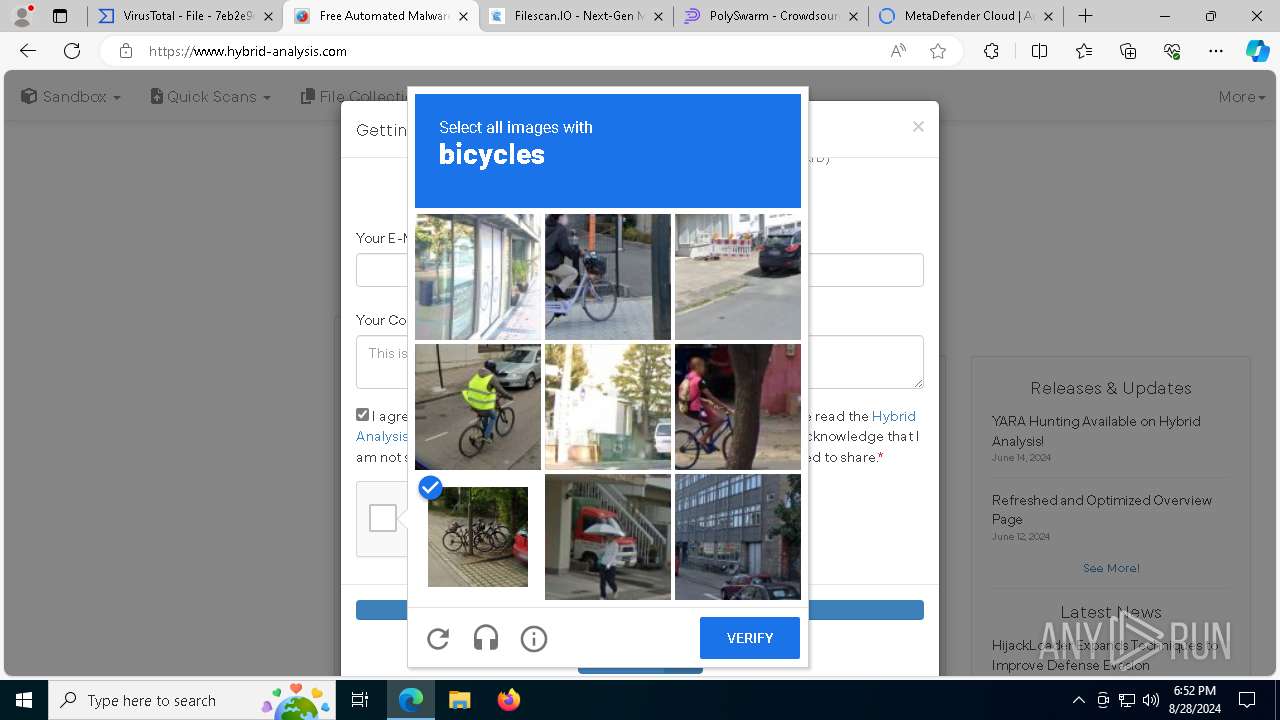Screen dimensions: 1280x720
Task: Open YARA Hunting Available news link
Action: coord(1096,431)
